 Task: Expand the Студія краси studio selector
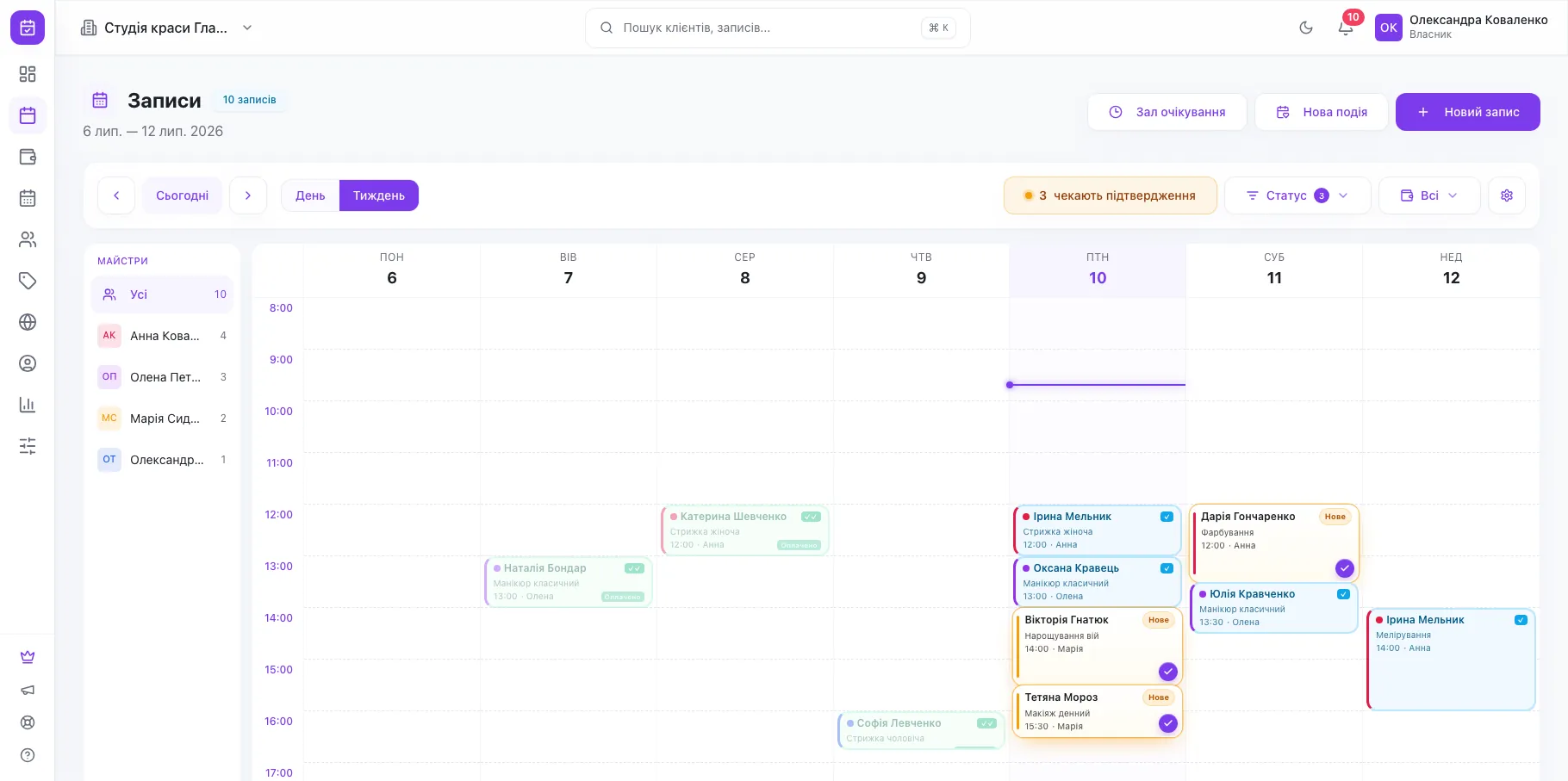(x=166, y=28)
